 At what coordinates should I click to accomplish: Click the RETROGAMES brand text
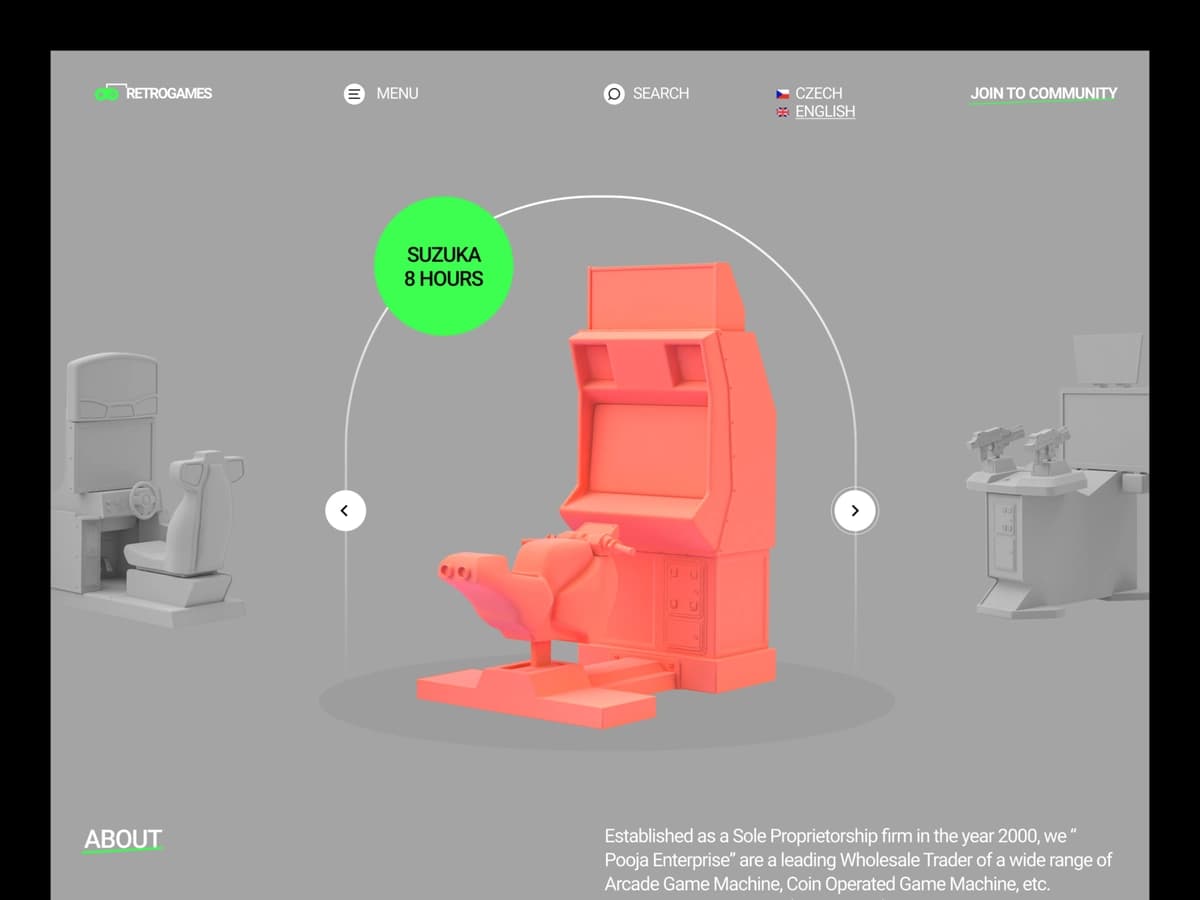tap(169, 93)
